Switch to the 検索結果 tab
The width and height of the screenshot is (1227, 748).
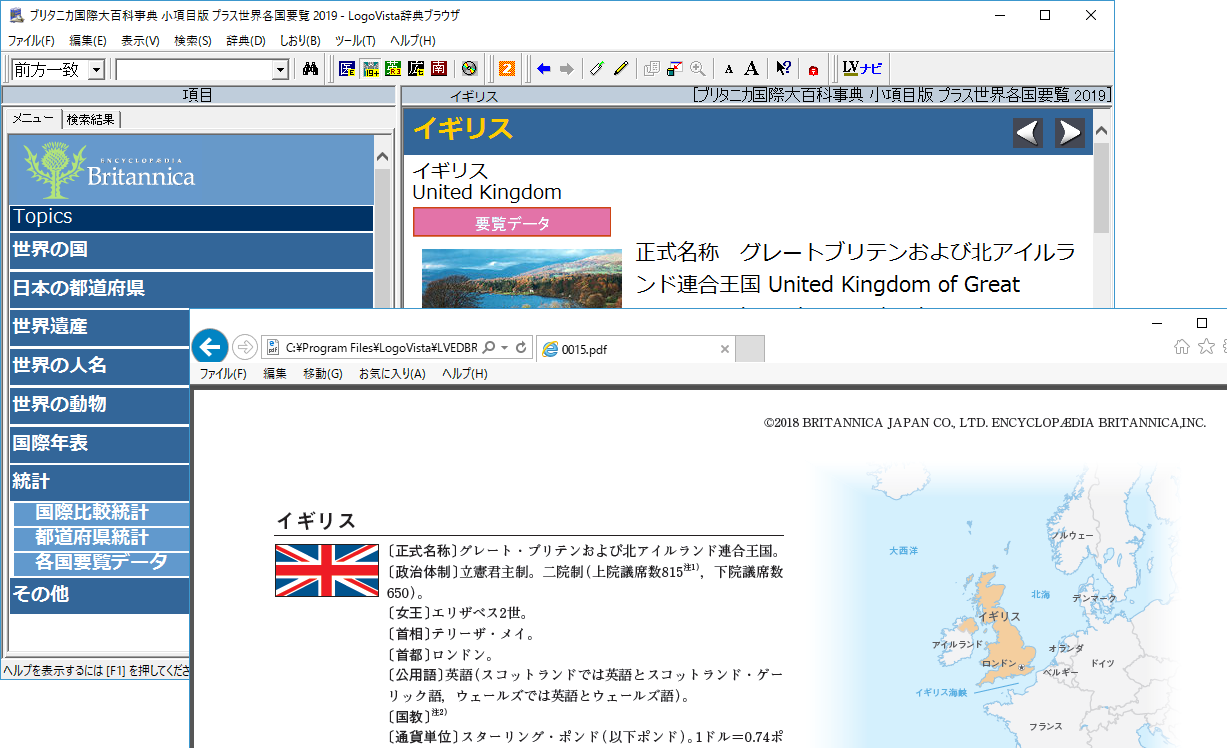pyautogui.click(x=91, y=120)
